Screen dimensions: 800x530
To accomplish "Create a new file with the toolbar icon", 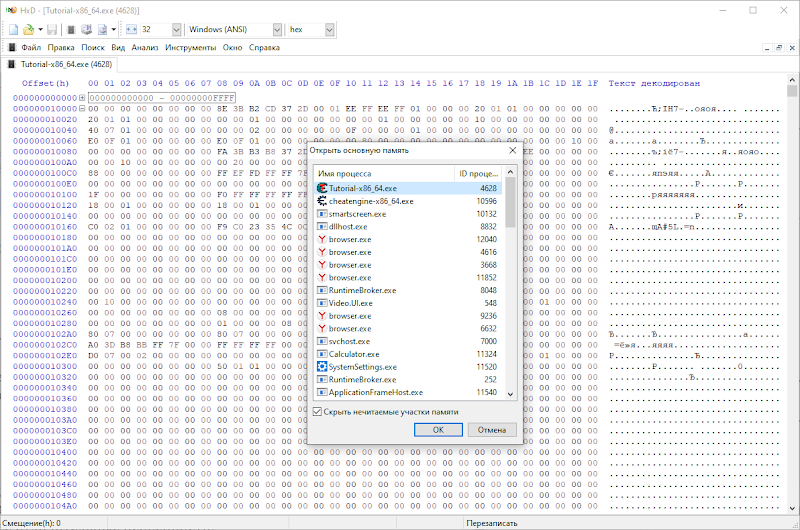I will 14,30.
